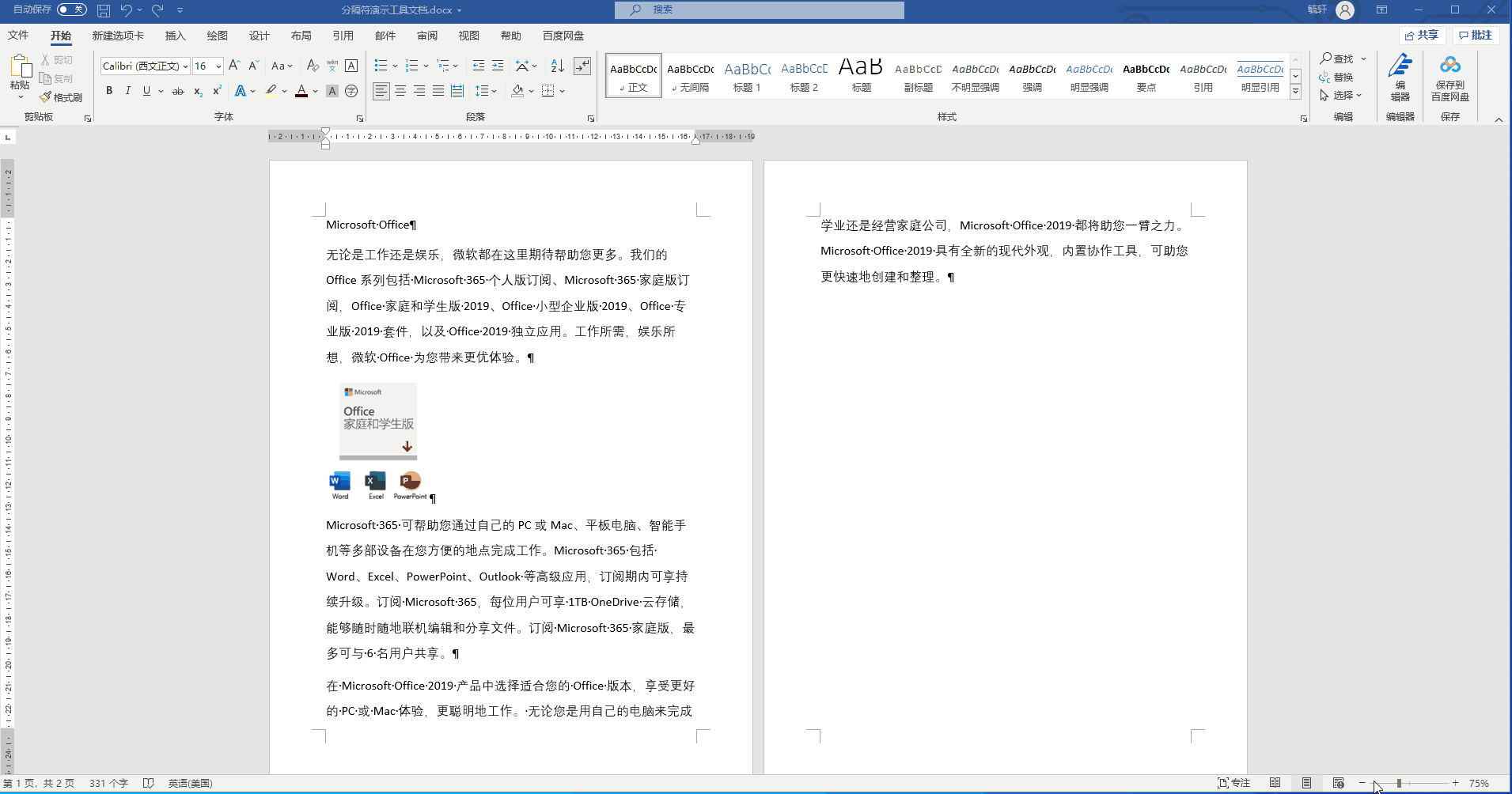Toggle AutoSave switch
The width and height of the screenshot is (1512, 794).
click(x=72, y=9)
